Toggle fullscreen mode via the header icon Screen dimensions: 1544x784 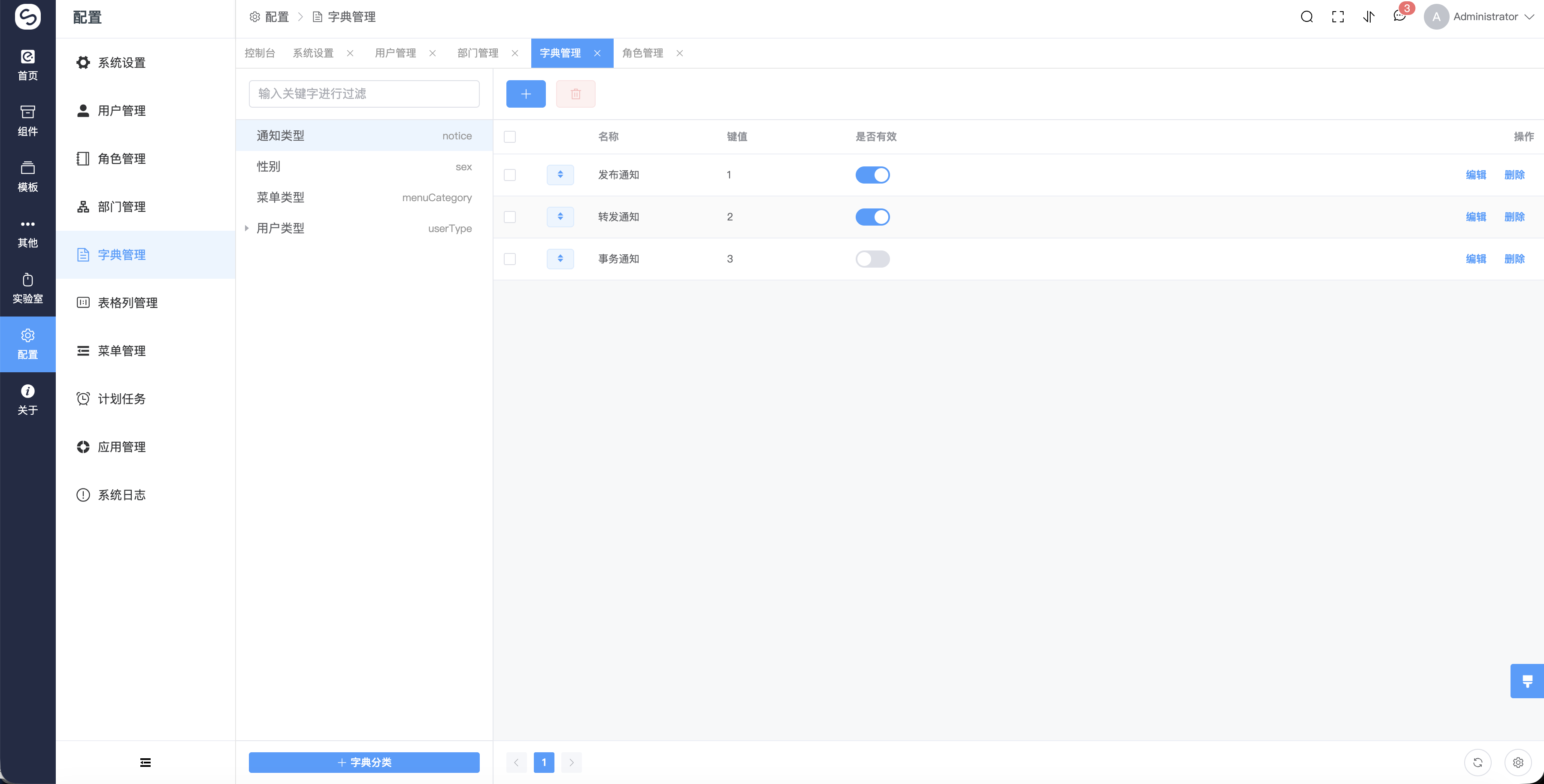click(1337, 16)
